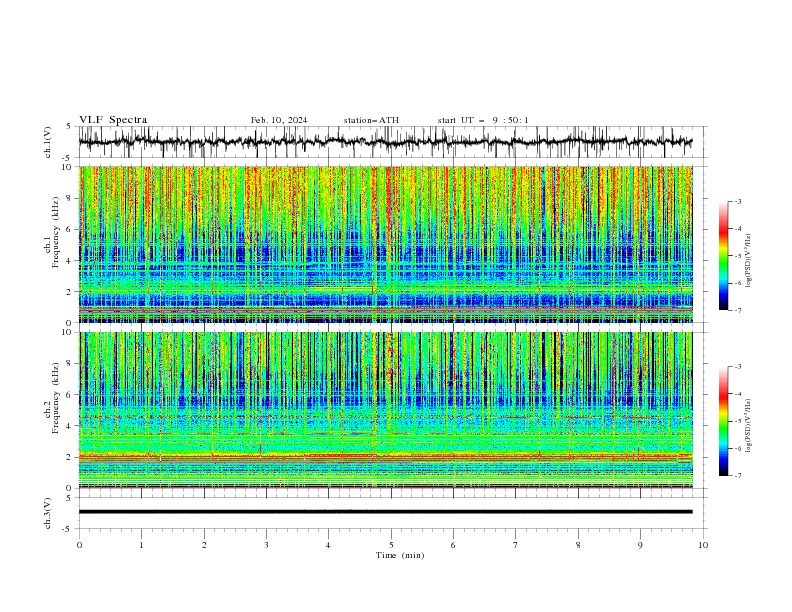Click the 'Time (min)' axis label
792x612 pixels.
click(400, 555)
